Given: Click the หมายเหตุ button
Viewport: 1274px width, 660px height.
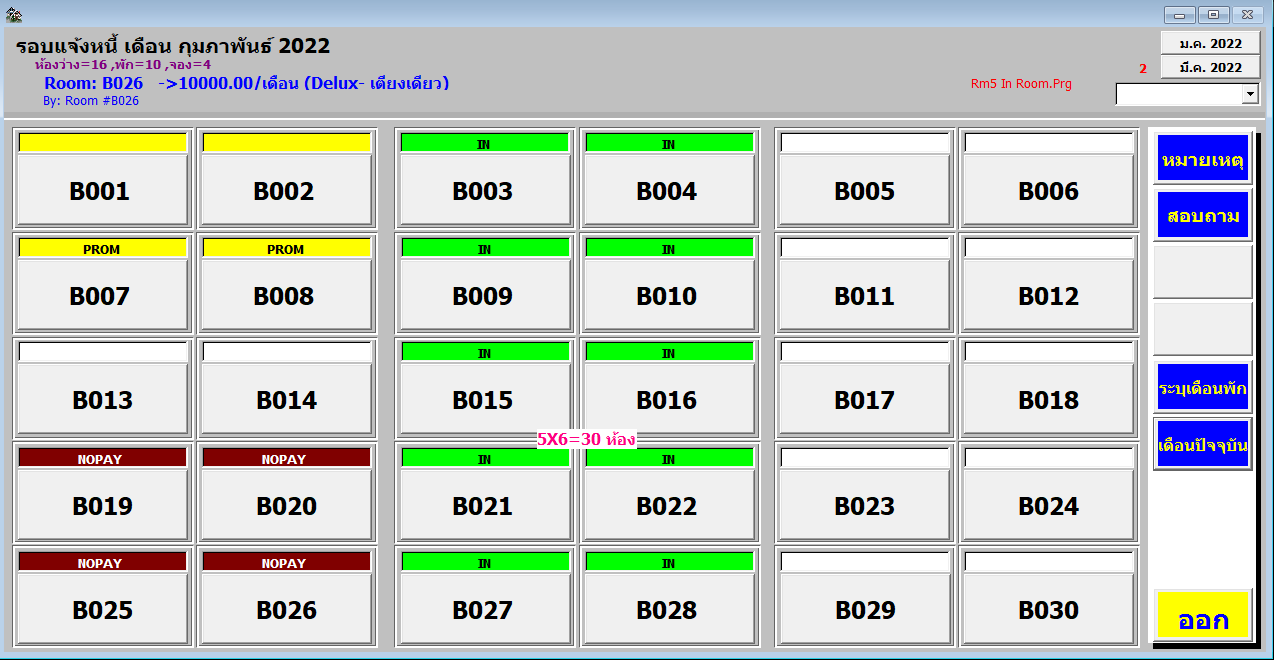Looking at the screenshot, I should [1202, 159].
